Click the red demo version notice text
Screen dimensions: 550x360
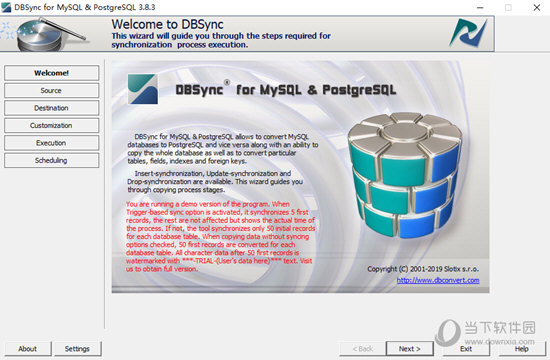tap(220, 236)
